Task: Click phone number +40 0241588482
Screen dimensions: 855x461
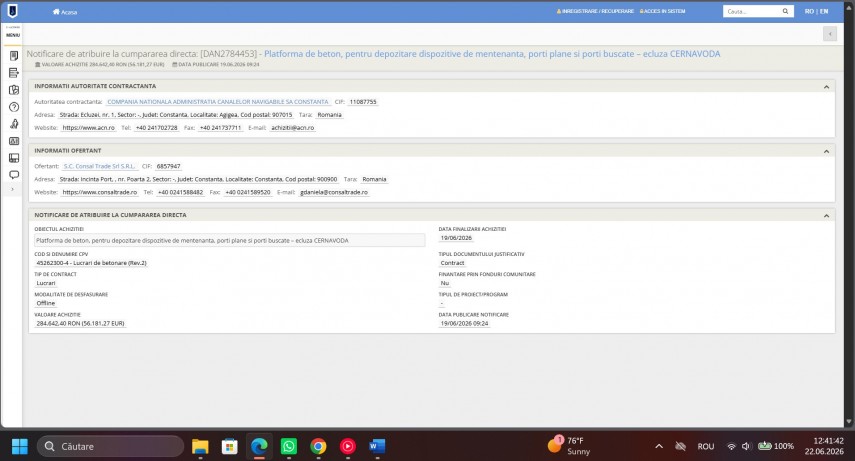Action: coord(180,192)
